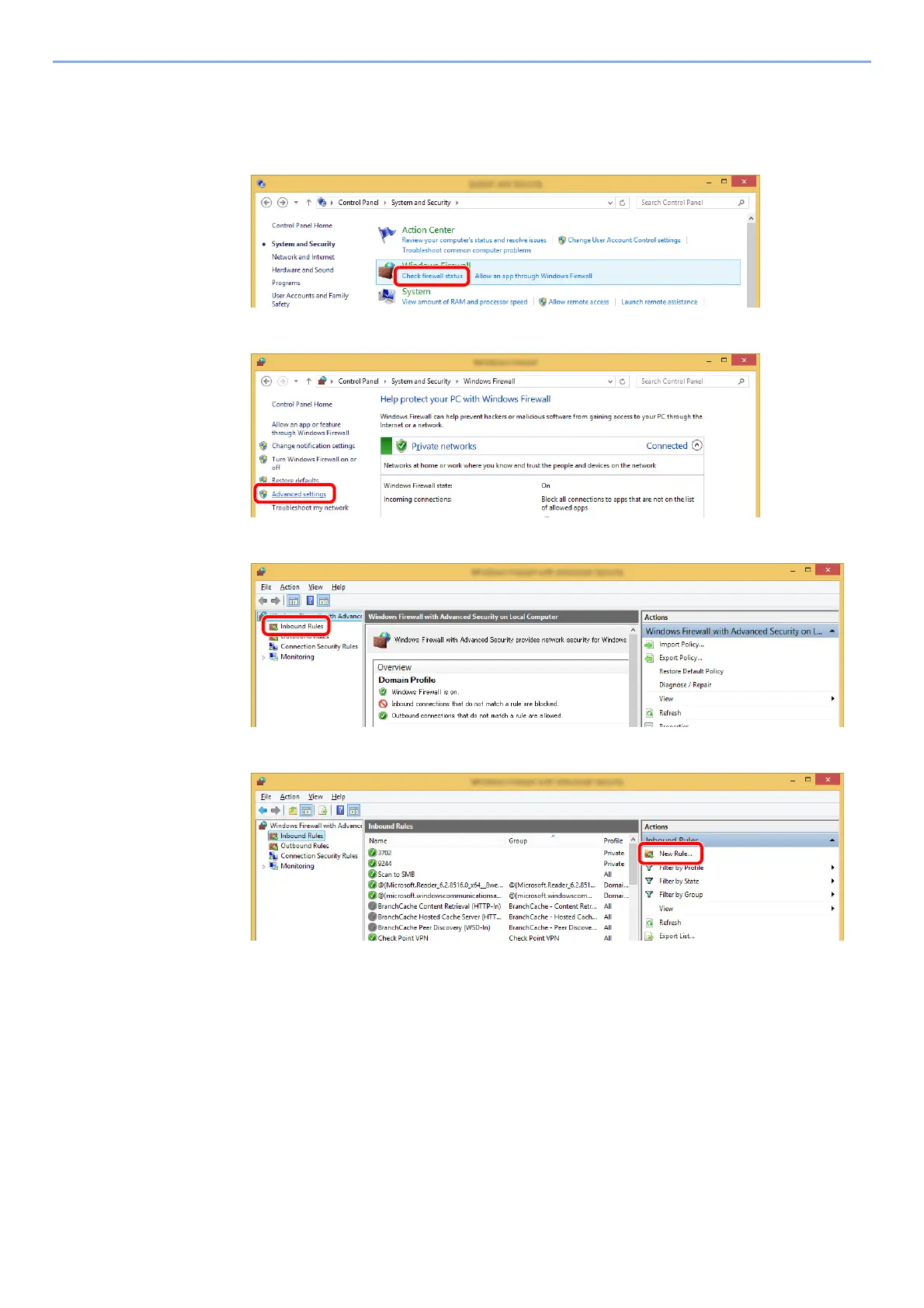Click Allow an app through Windows Firewall link
Screen dimensions: 924x1308
[x=533, y=276]
